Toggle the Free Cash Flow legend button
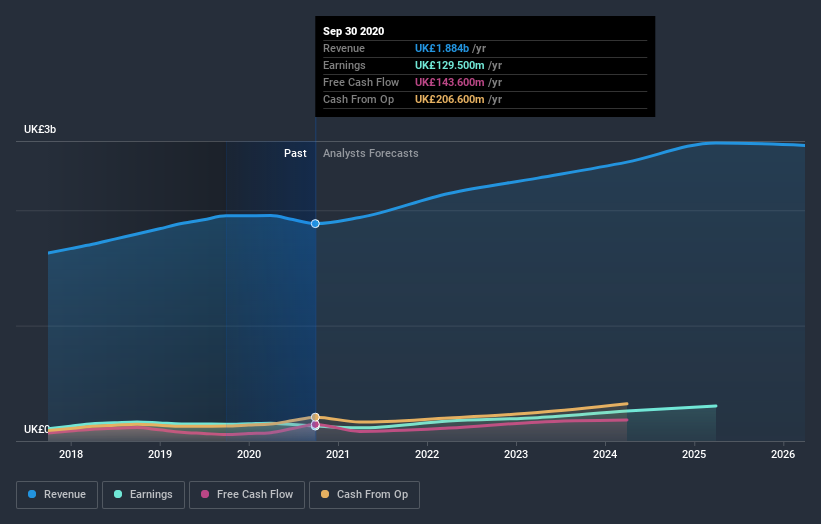The image size is (821, 524). tap(247, 495)
